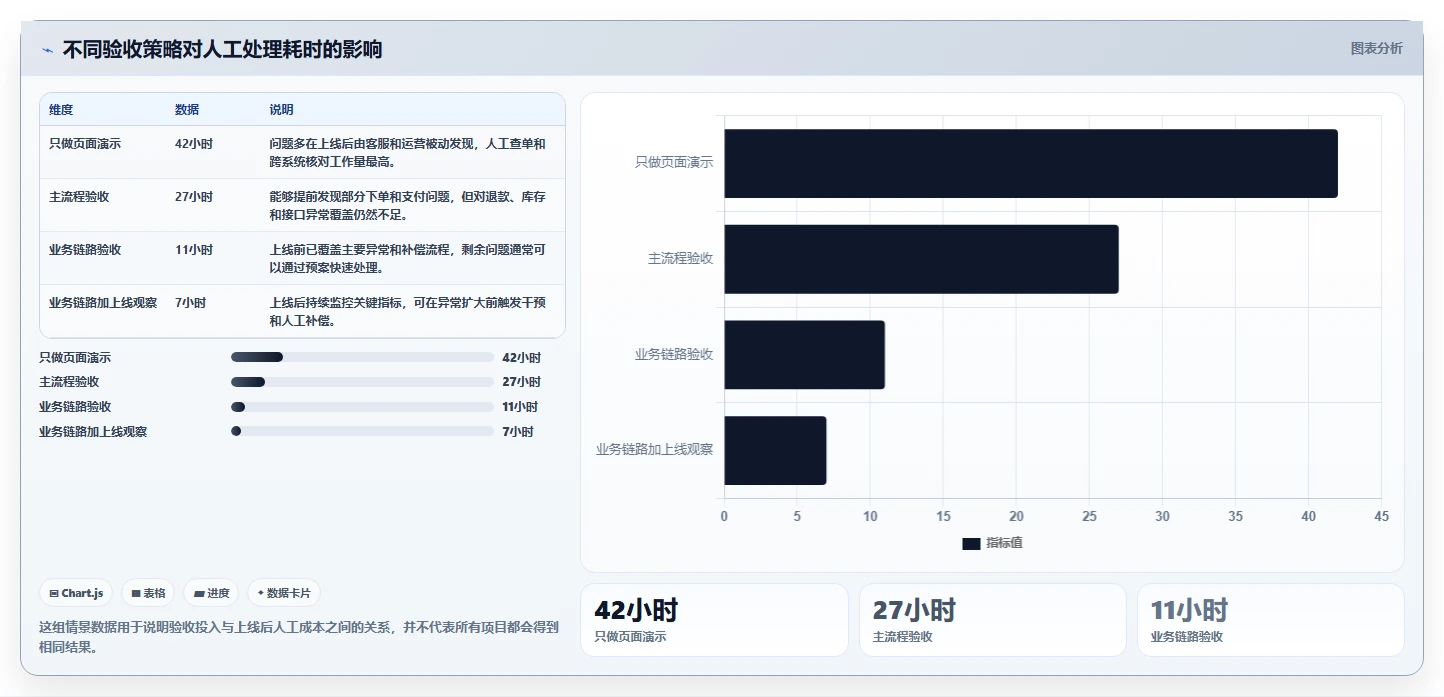This screenshot has width=1444, height=697.
Task: Click the 业务链路加上线观察 bar in chart
Action: click(x=775, y=450)
